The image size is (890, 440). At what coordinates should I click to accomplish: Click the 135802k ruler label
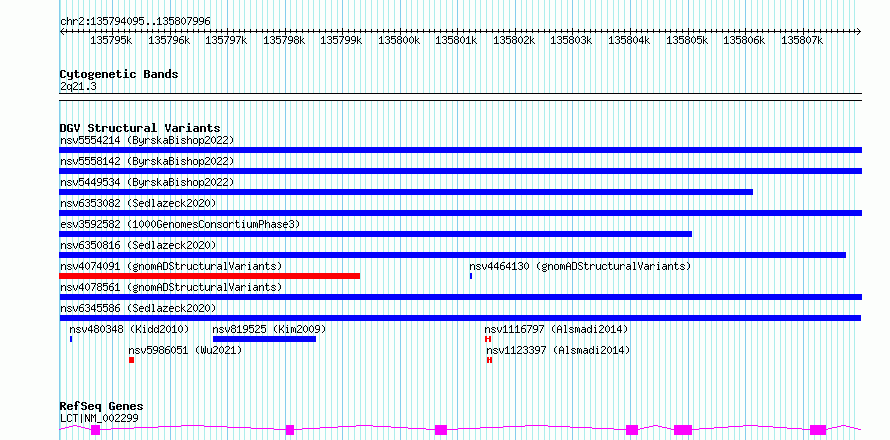(514, 40)
